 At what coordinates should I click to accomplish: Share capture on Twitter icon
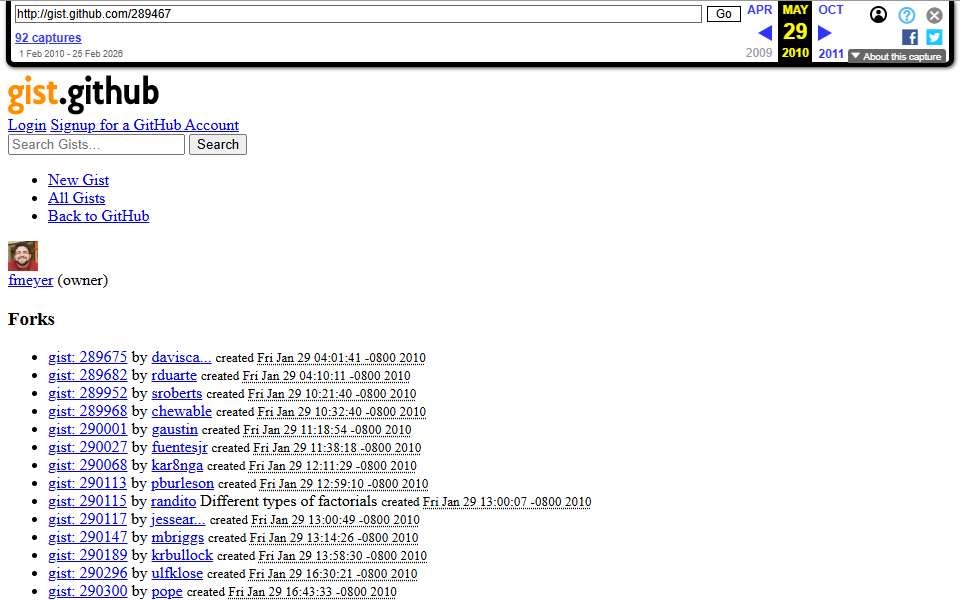934,37
